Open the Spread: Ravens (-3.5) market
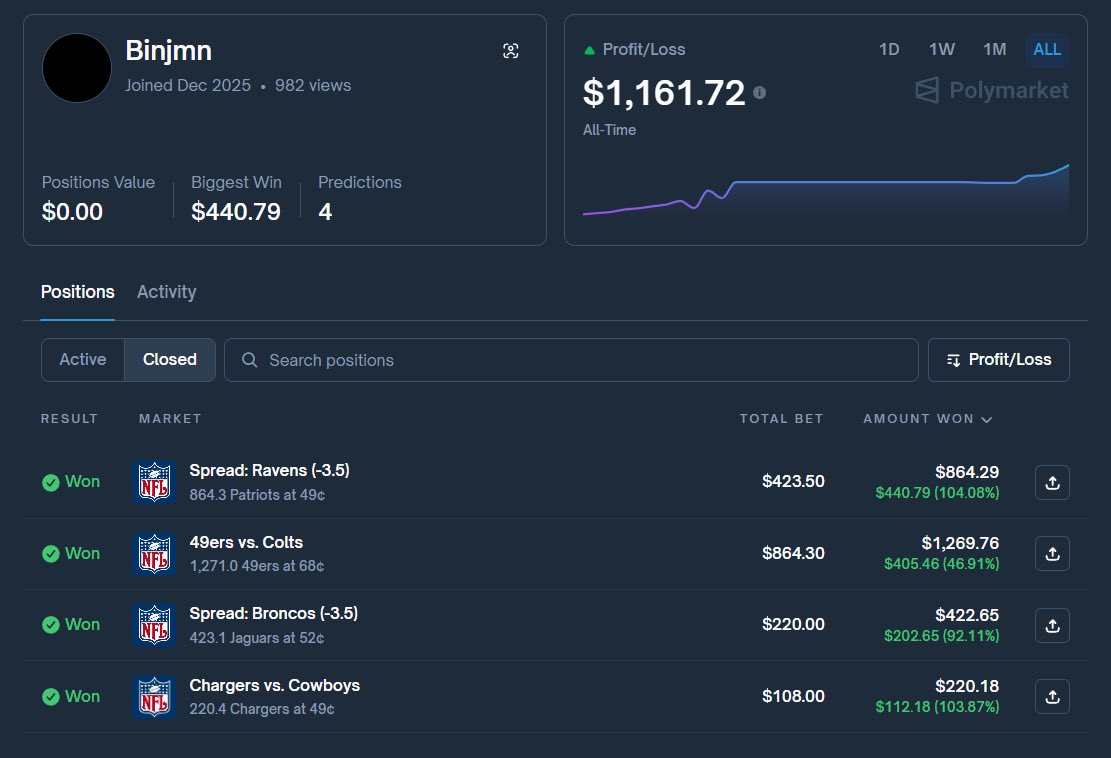 [269, 470]
